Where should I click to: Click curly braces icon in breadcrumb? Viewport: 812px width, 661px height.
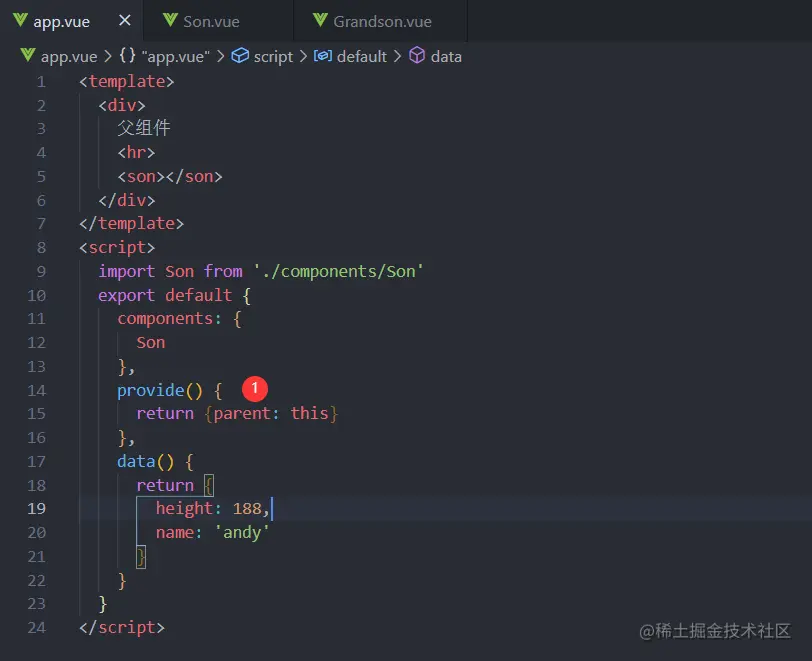pos(127,55)
